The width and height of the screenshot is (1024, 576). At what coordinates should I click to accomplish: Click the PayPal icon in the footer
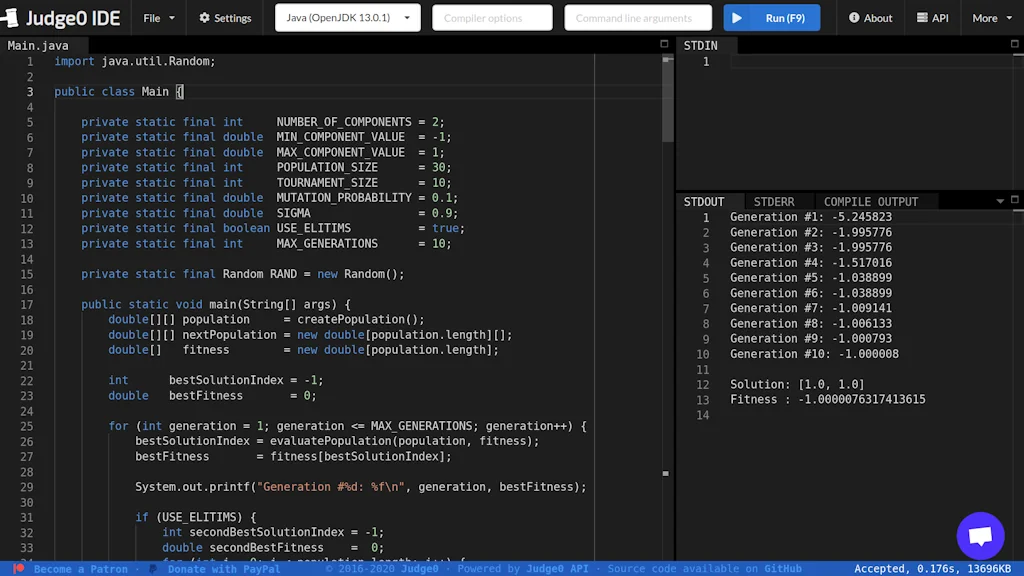click(x=153, y=568)
